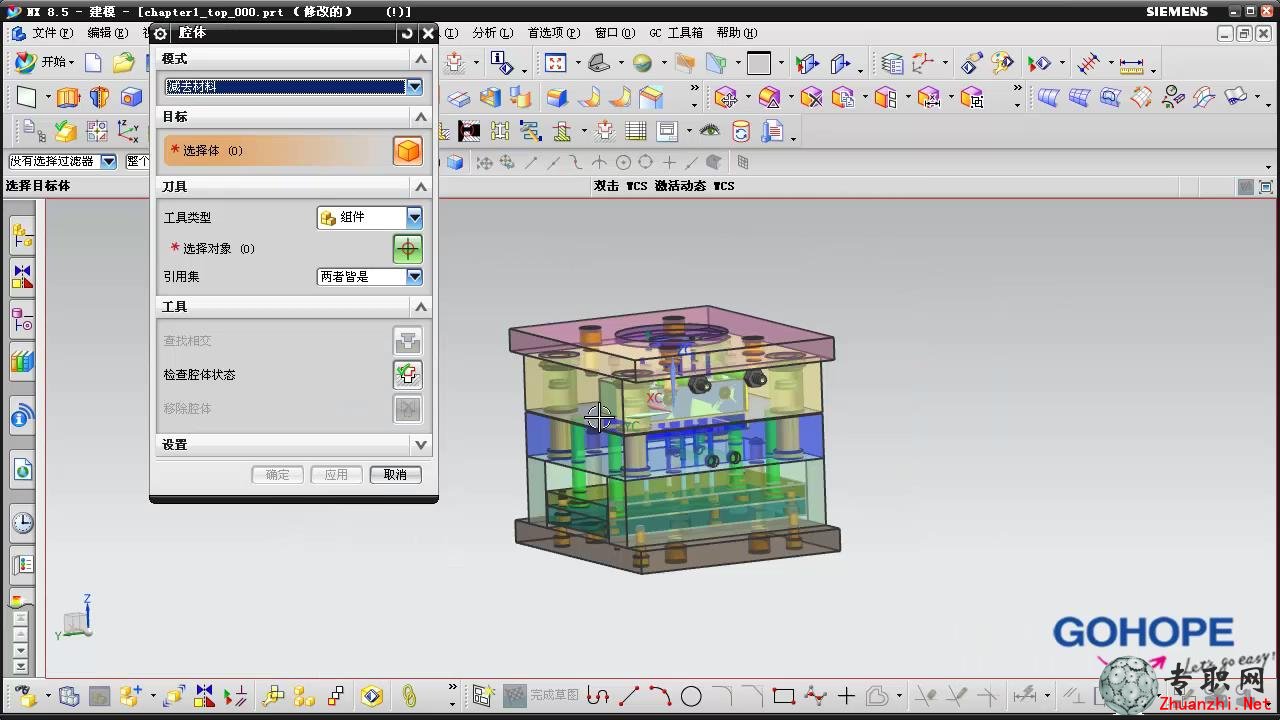Click the WCS XYZ axes icon

[127, 131]
